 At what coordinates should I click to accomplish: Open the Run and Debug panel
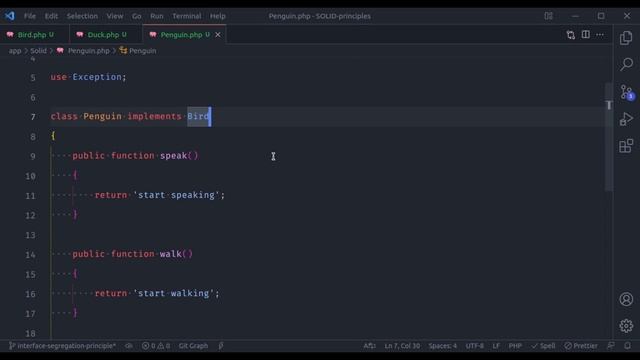tap(626, 119)
